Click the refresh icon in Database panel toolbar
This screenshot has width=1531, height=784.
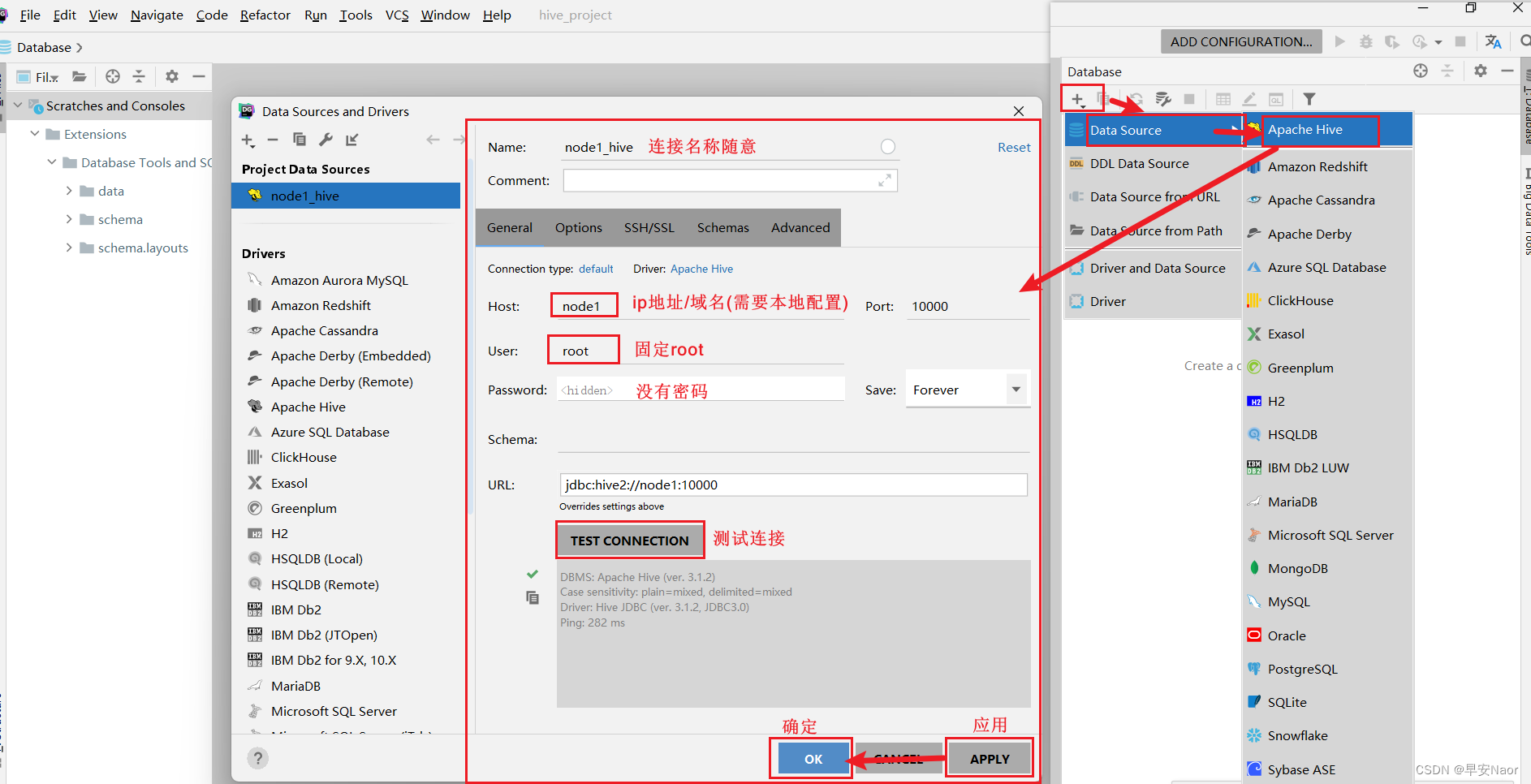pyautogui.click(x=1136, y=99)
